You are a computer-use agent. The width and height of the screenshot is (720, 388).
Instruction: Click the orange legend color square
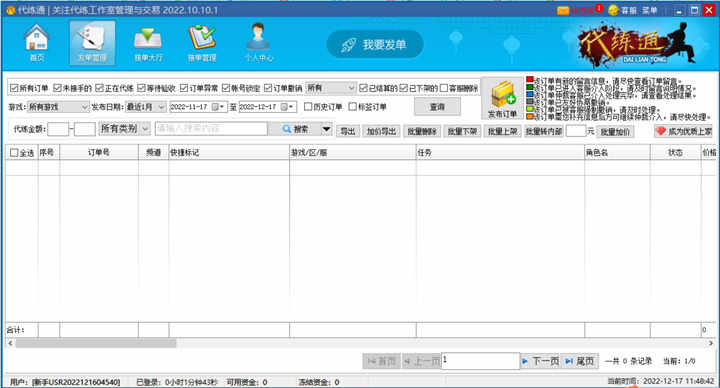(529, 116)
